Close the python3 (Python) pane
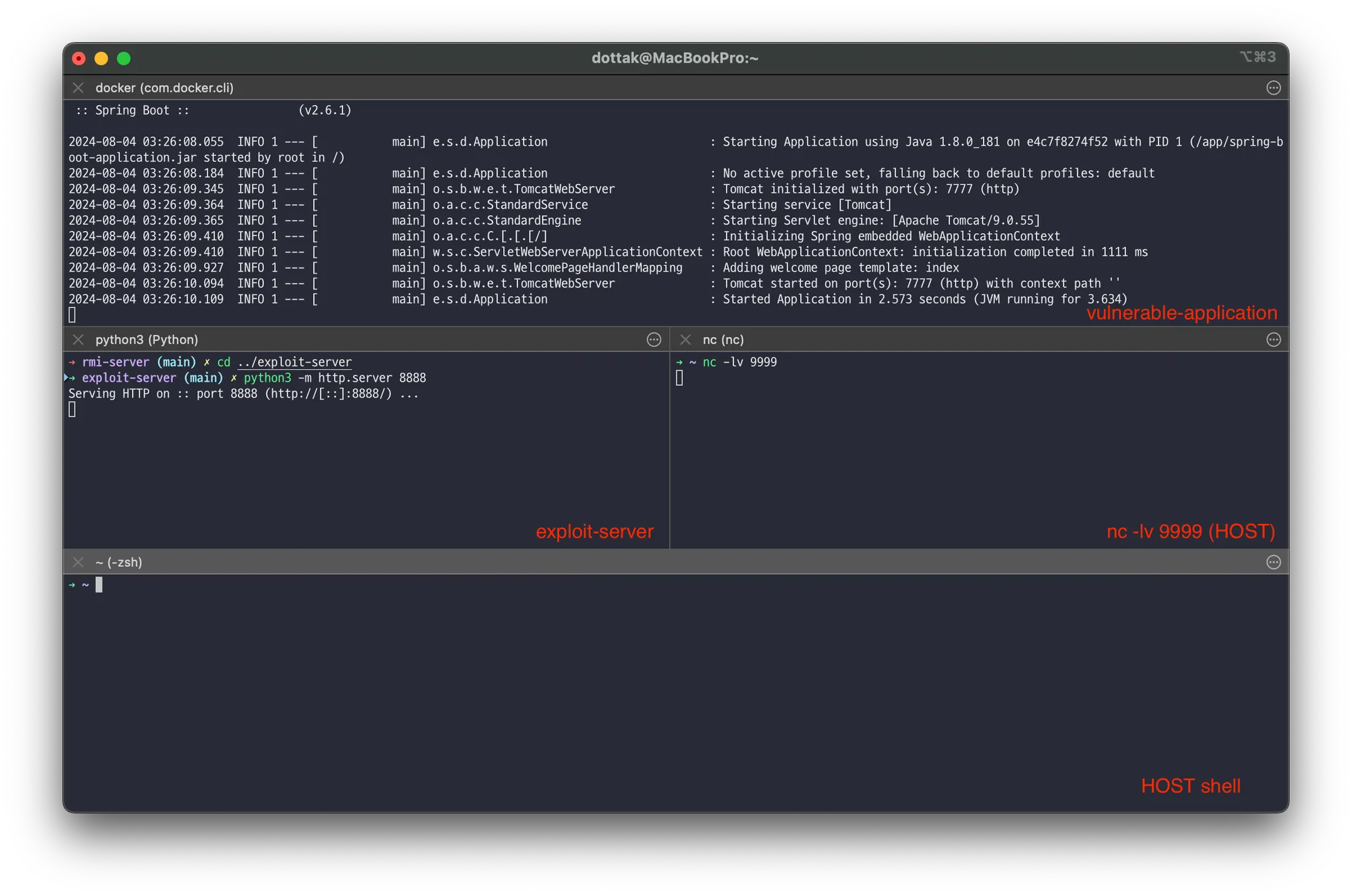 78,340
